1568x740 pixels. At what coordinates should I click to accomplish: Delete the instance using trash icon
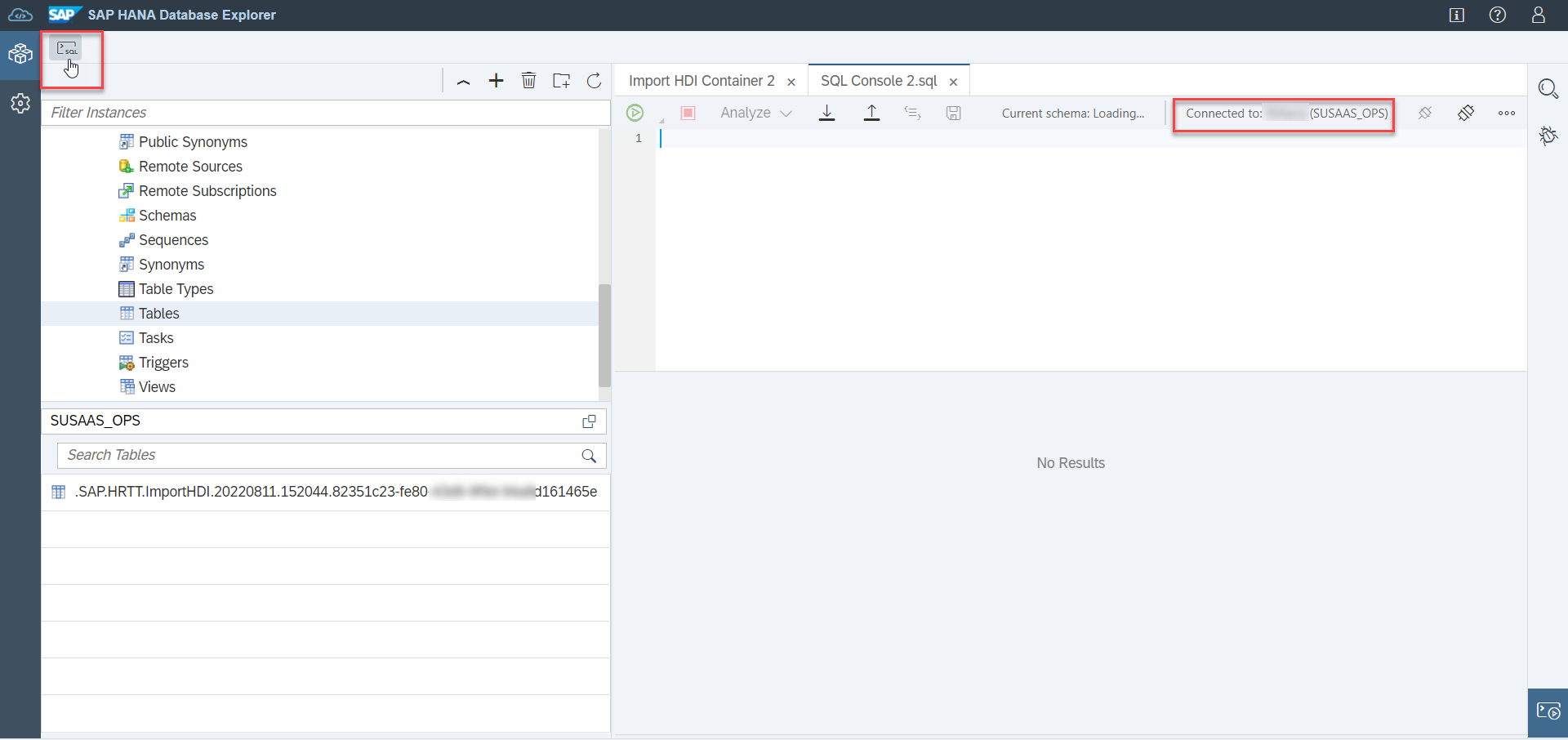pos(529,80)
